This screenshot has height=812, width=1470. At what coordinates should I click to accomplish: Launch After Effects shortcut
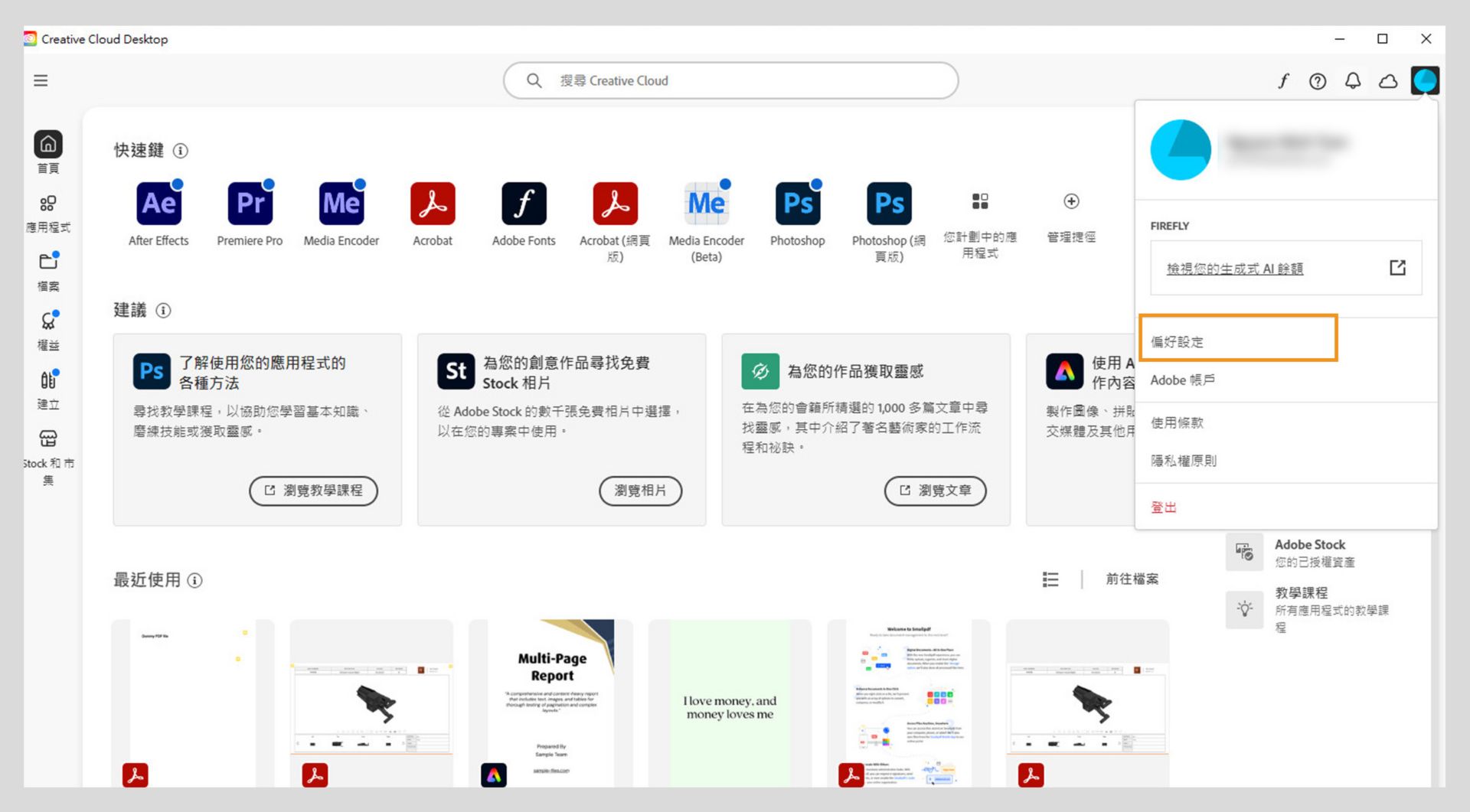click(158, 214)
